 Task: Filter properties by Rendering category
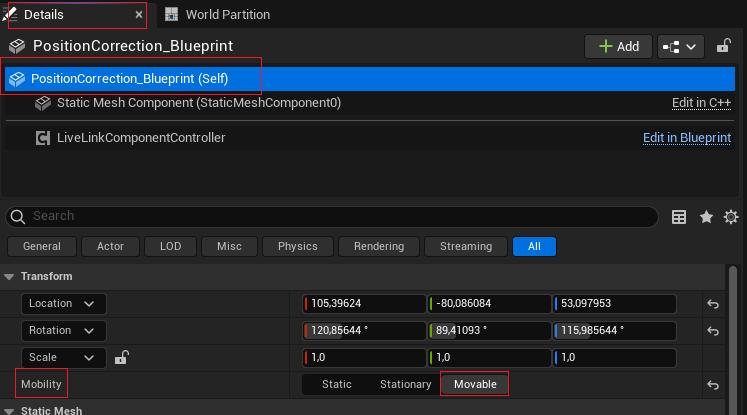[x=379, y=246]
